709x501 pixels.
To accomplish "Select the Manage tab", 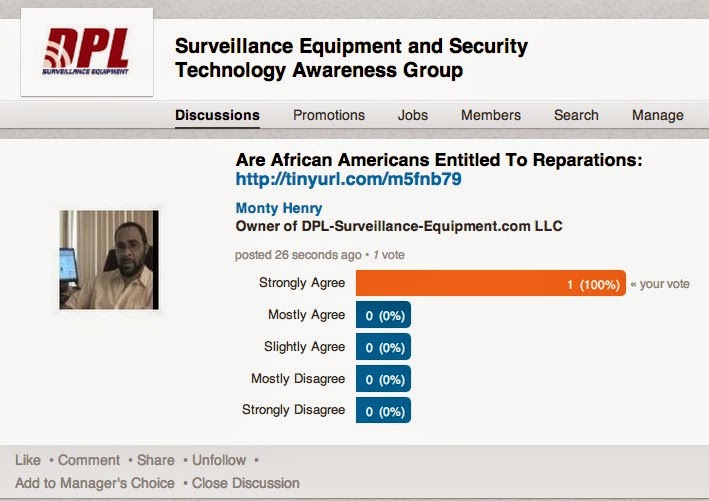I will (657, 115).
